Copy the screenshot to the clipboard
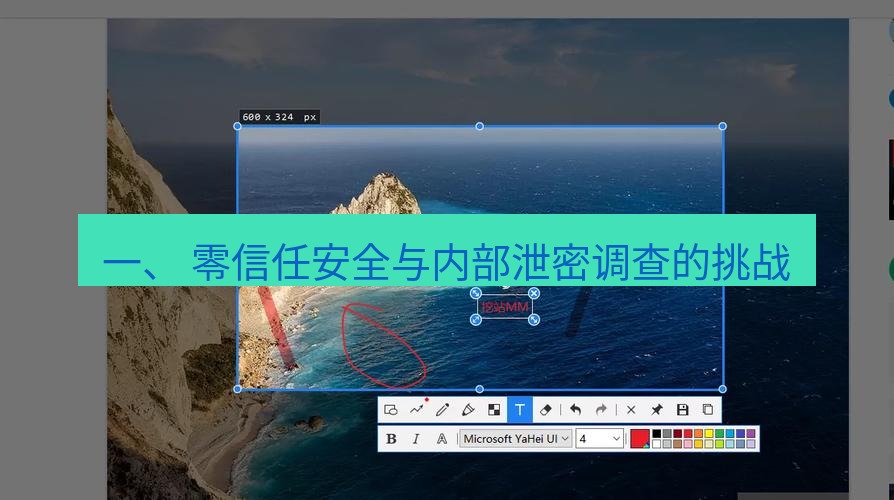894x500 pixels. 708,409
